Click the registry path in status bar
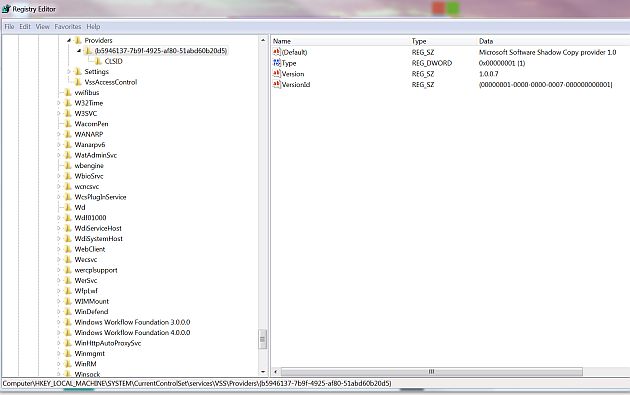 pyautogui.click(x=197, y=383)
